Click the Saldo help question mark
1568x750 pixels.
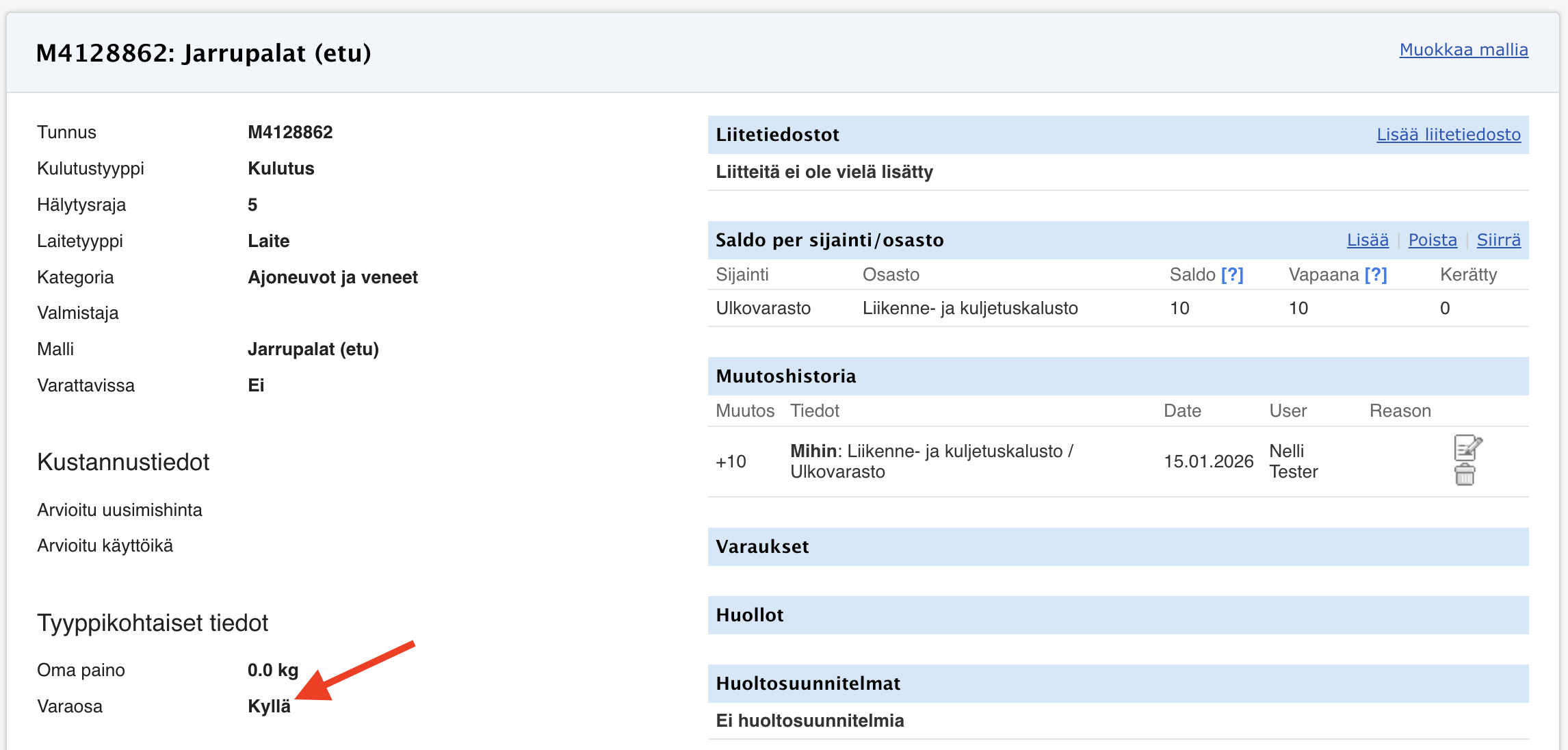coord(1232,274)
